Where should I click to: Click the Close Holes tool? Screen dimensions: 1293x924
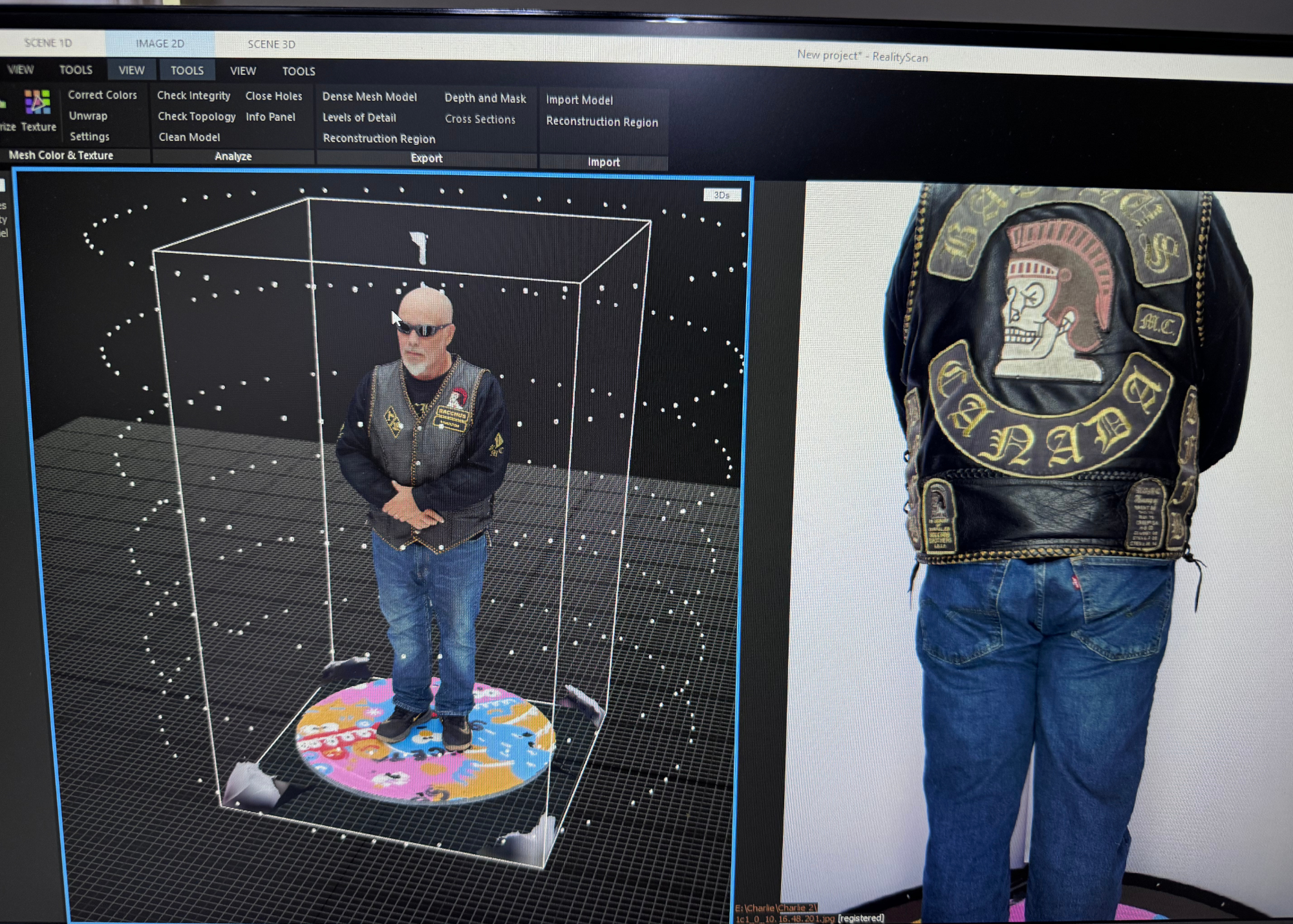273,96
